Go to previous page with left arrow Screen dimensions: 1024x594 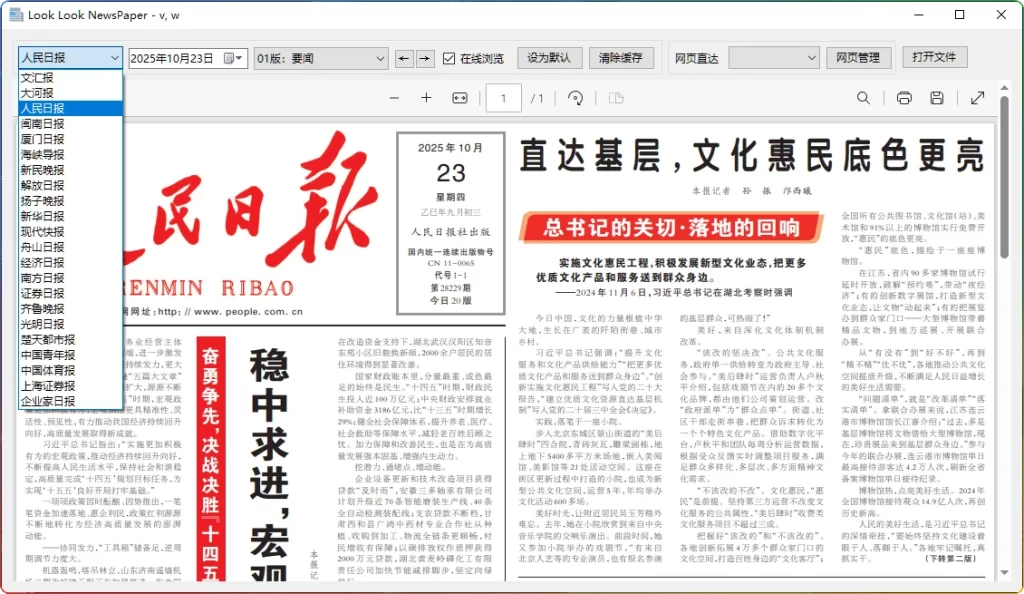[x=404, y=58]
